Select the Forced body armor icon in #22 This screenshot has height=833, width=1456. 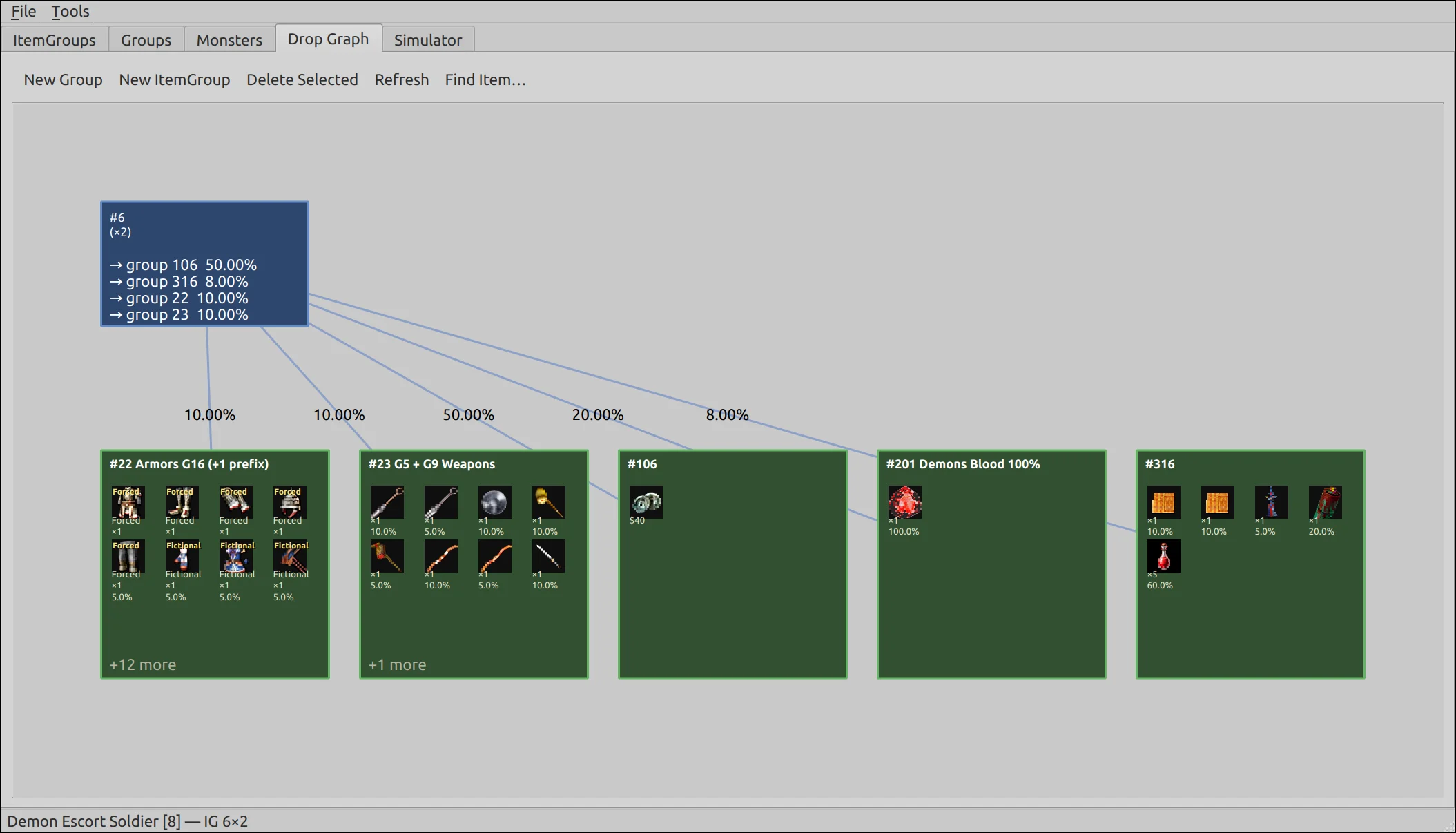pos(128,502)
